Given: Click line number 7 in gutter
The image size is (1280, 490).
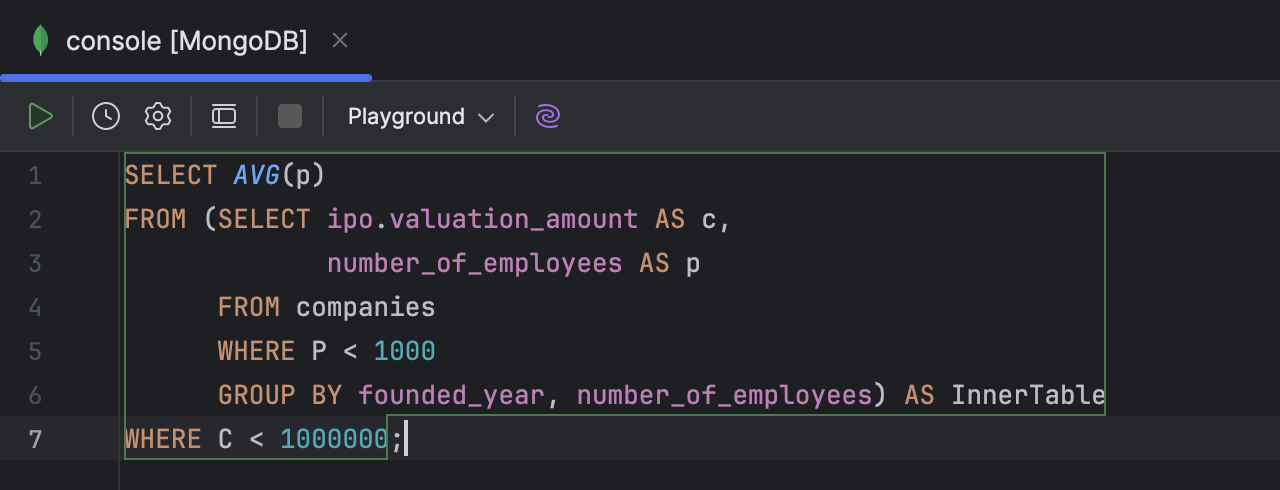Looking at the screenshot, I should pos(35,439).
